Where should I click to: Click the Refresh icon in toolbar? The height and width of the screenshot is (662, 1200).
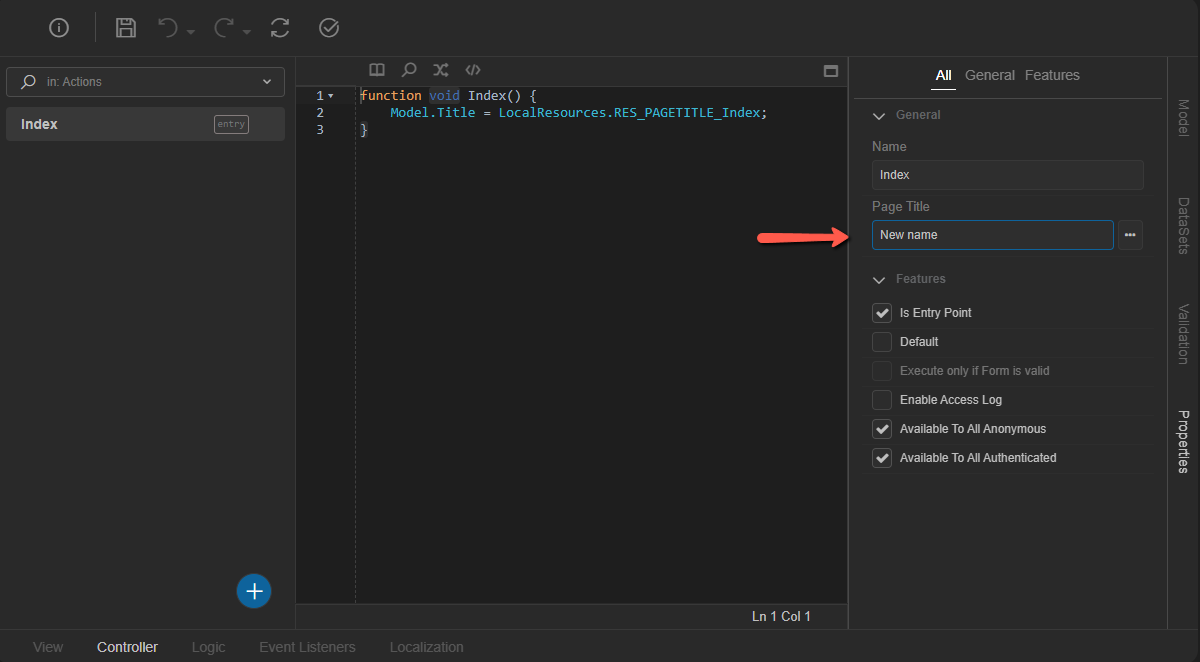point(280,28)
